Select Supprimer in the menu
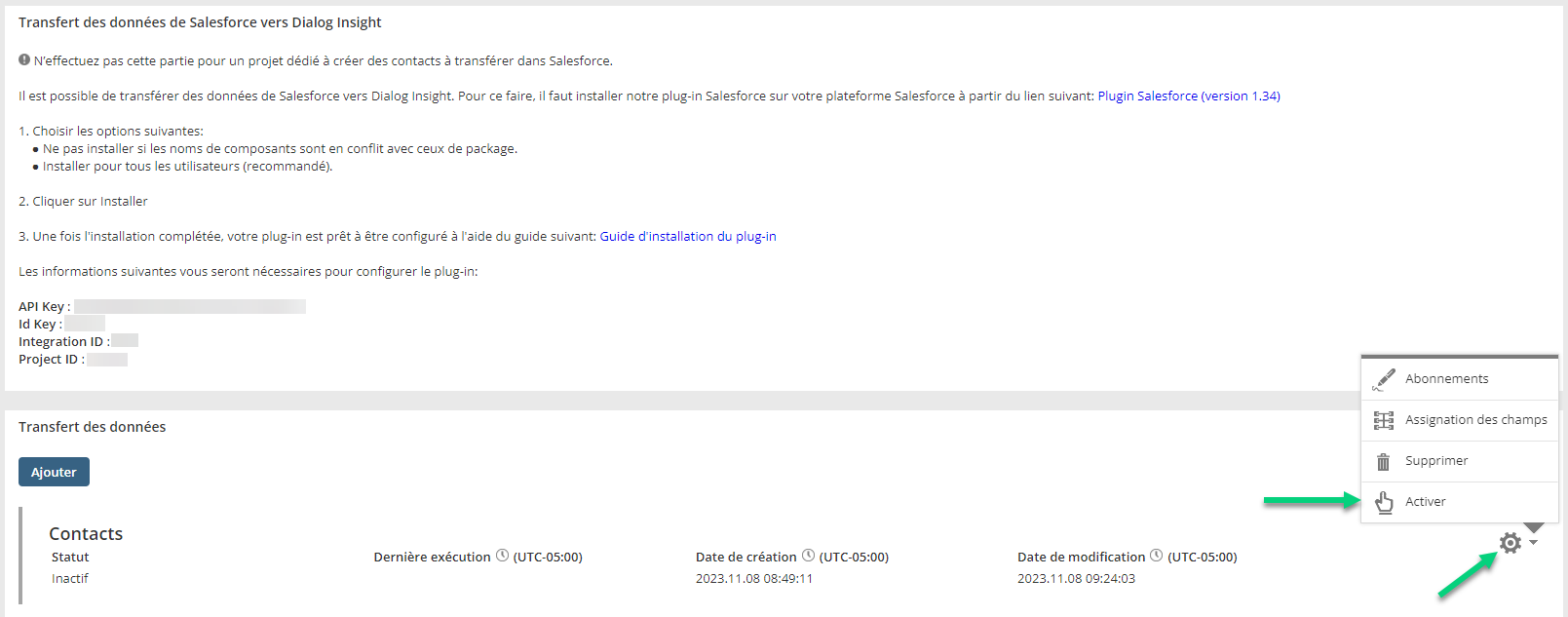Screen dimensions: 1568x617 tap(1460, 461)
